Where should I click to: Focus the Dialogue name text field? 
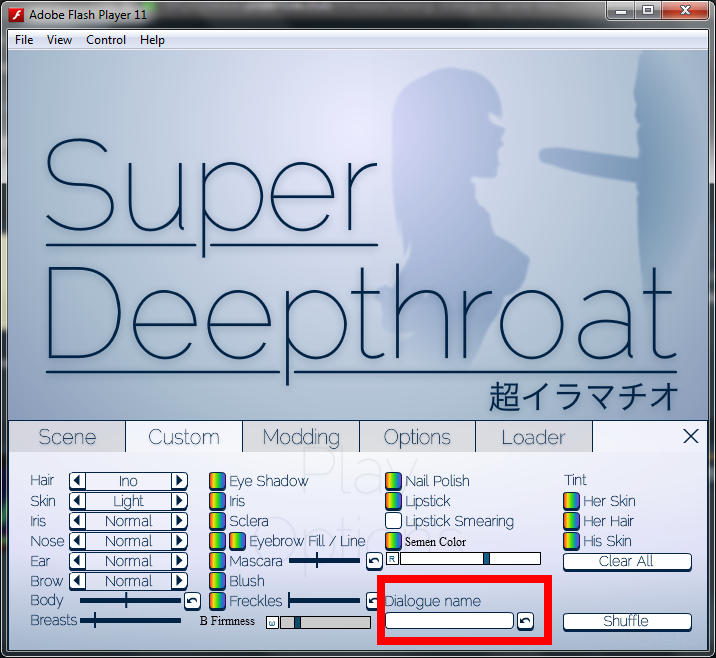point(449,621)
